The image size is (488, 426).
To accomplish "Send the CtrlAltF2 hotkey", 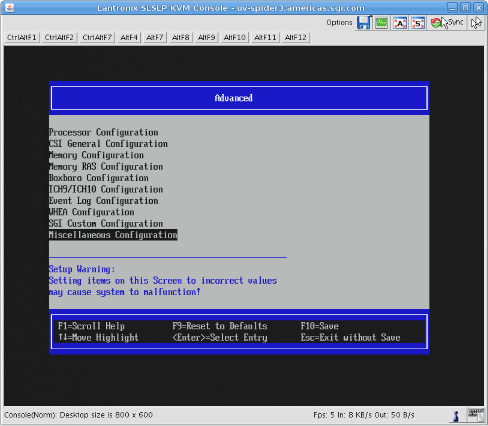I will (59, 37).
